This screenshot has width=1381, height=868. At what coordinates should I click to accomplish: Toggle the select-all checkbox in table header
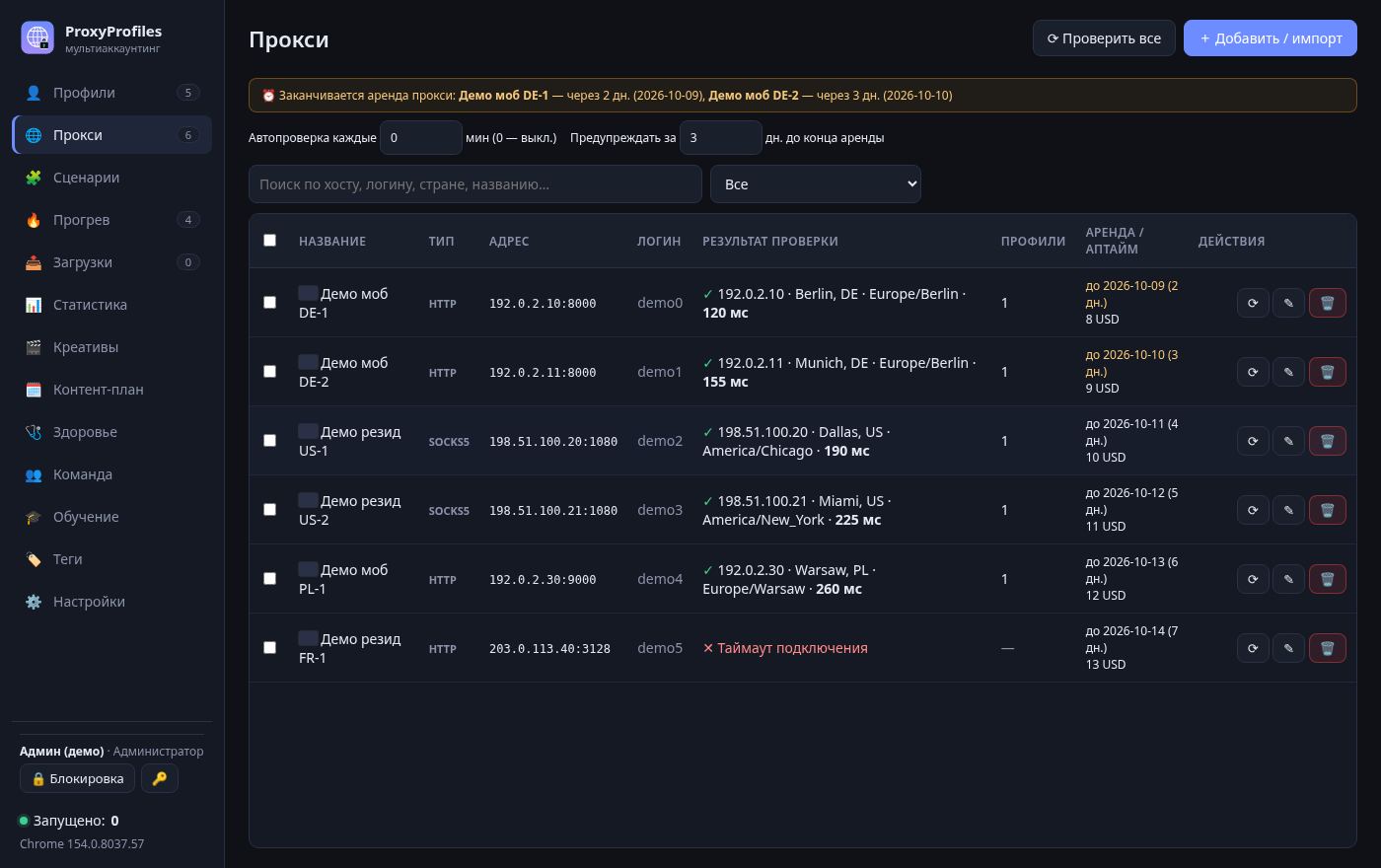click(x=270, y=240)
